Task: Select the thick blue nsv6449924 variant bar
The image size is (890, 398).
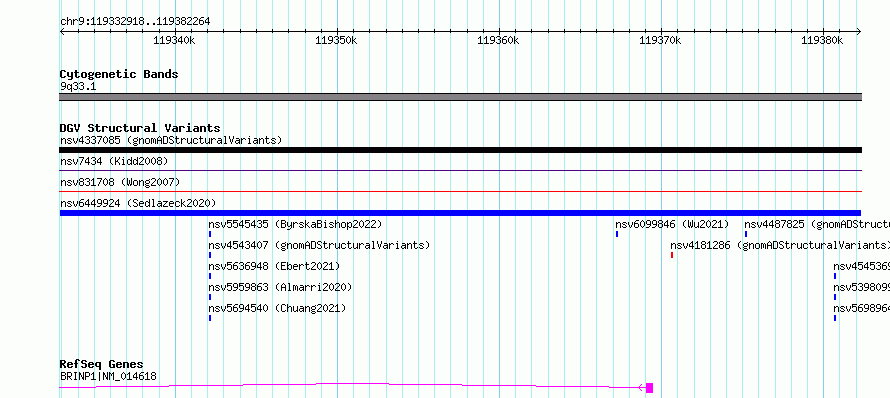Action: [x=460, y=213]
